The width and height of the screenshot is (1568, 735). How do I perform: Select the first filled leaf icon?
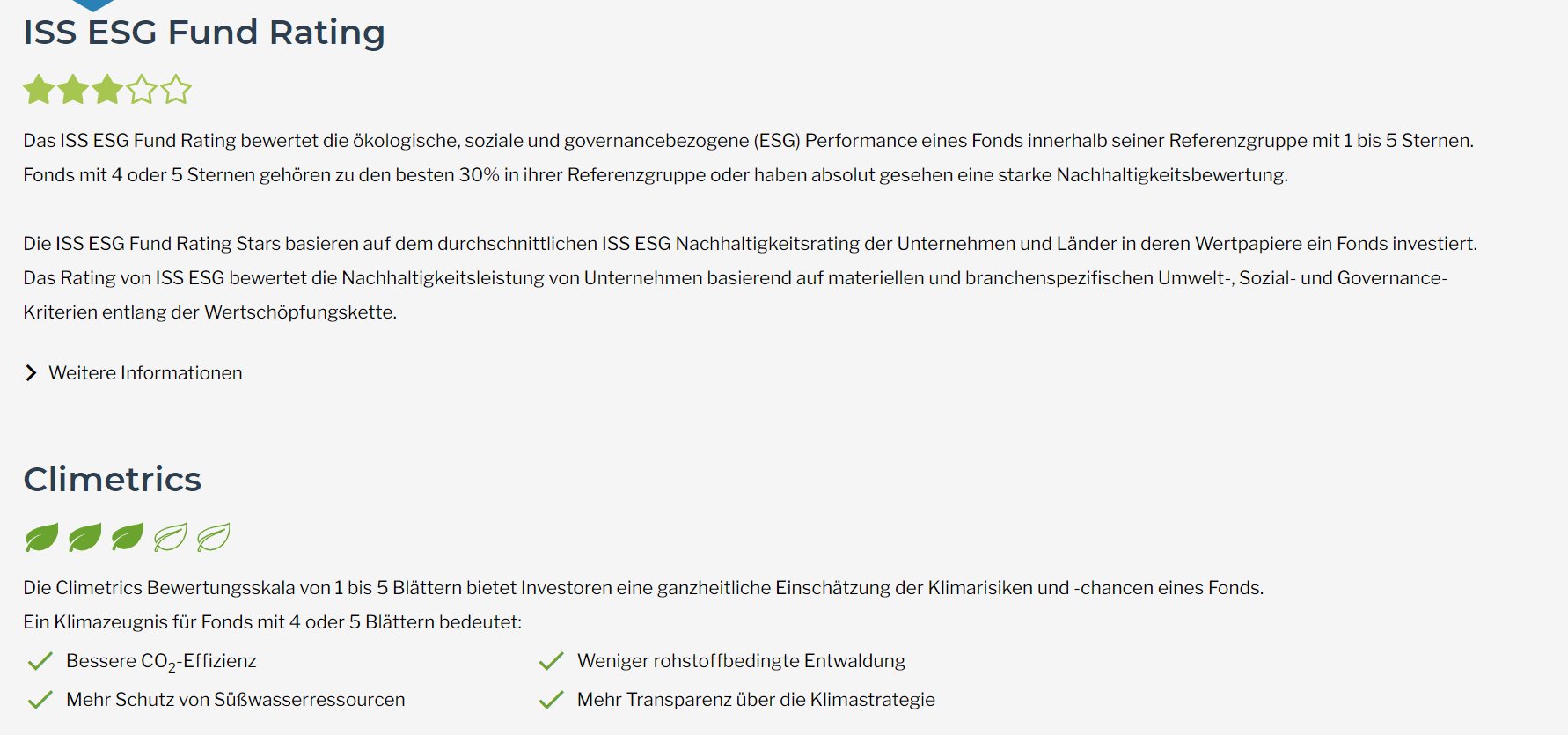[x=40, y=536]
